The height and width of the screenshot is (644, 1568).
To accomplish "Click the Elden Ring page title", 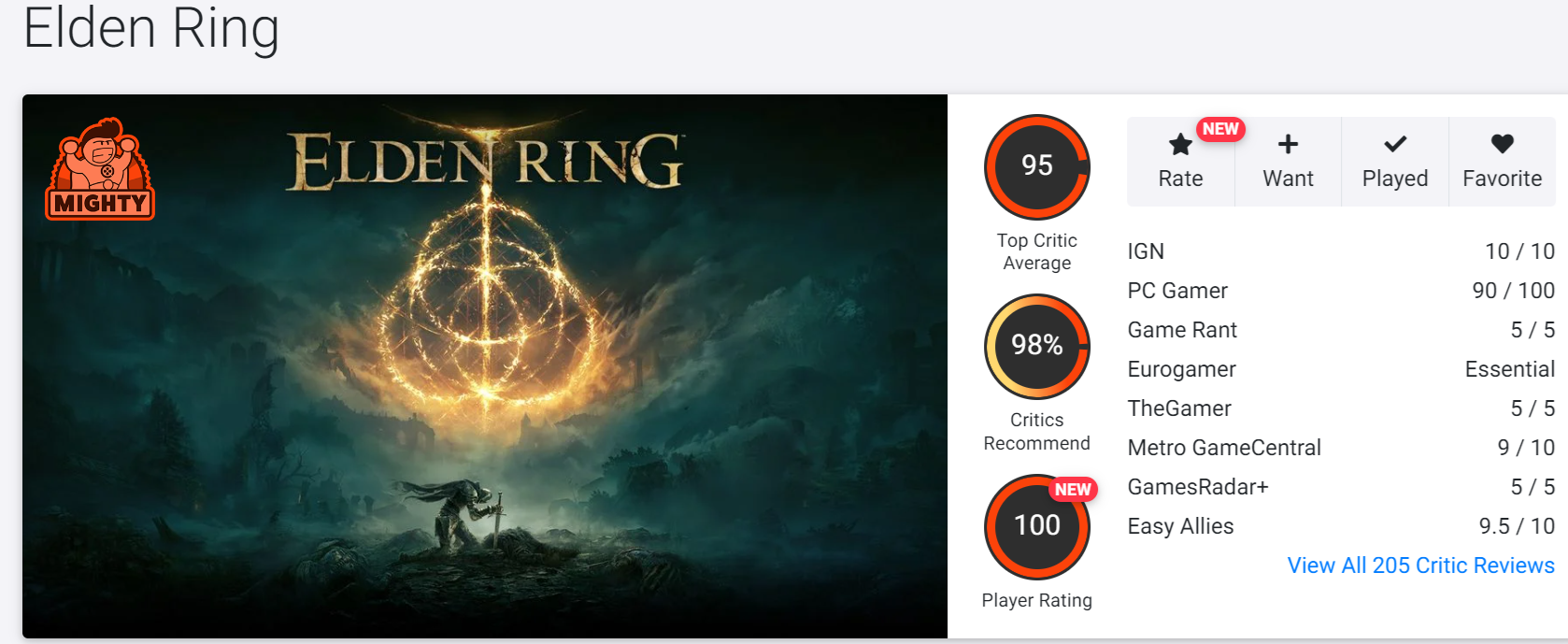I will pos(151,28).
